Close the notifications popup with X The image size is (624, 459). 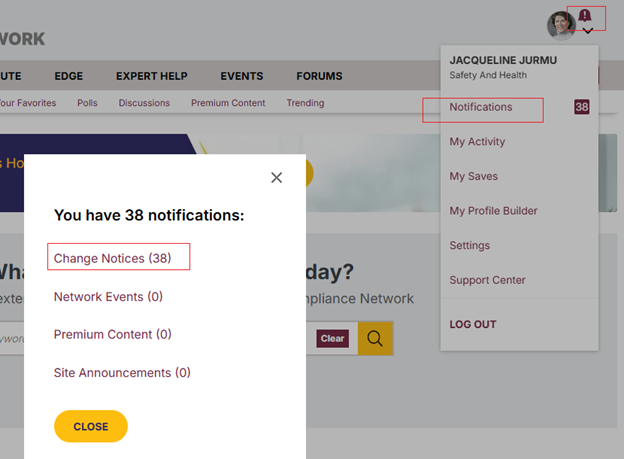coord(277,177)
